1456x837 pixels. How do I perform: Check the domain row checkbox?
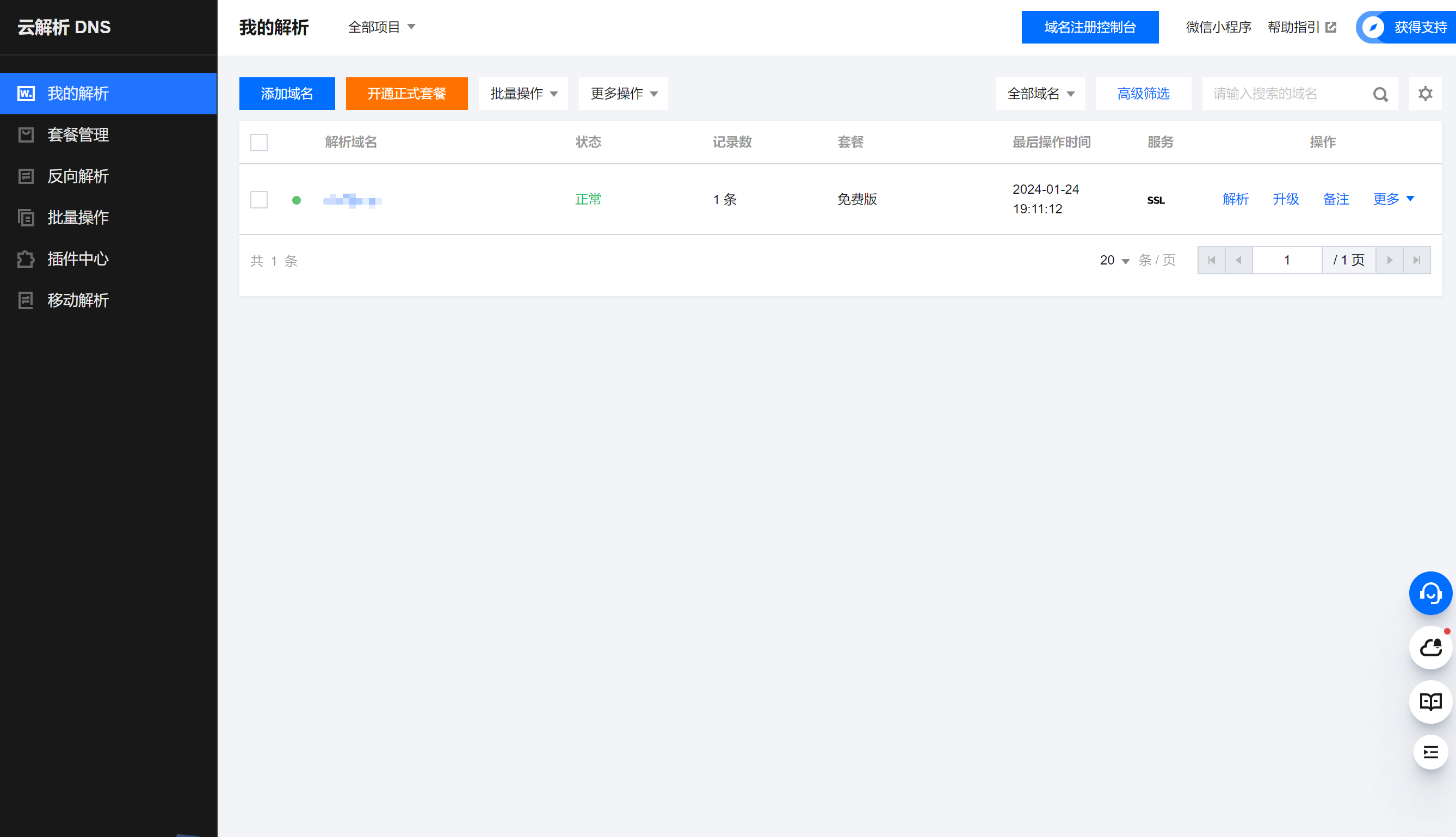click(259, 200)
